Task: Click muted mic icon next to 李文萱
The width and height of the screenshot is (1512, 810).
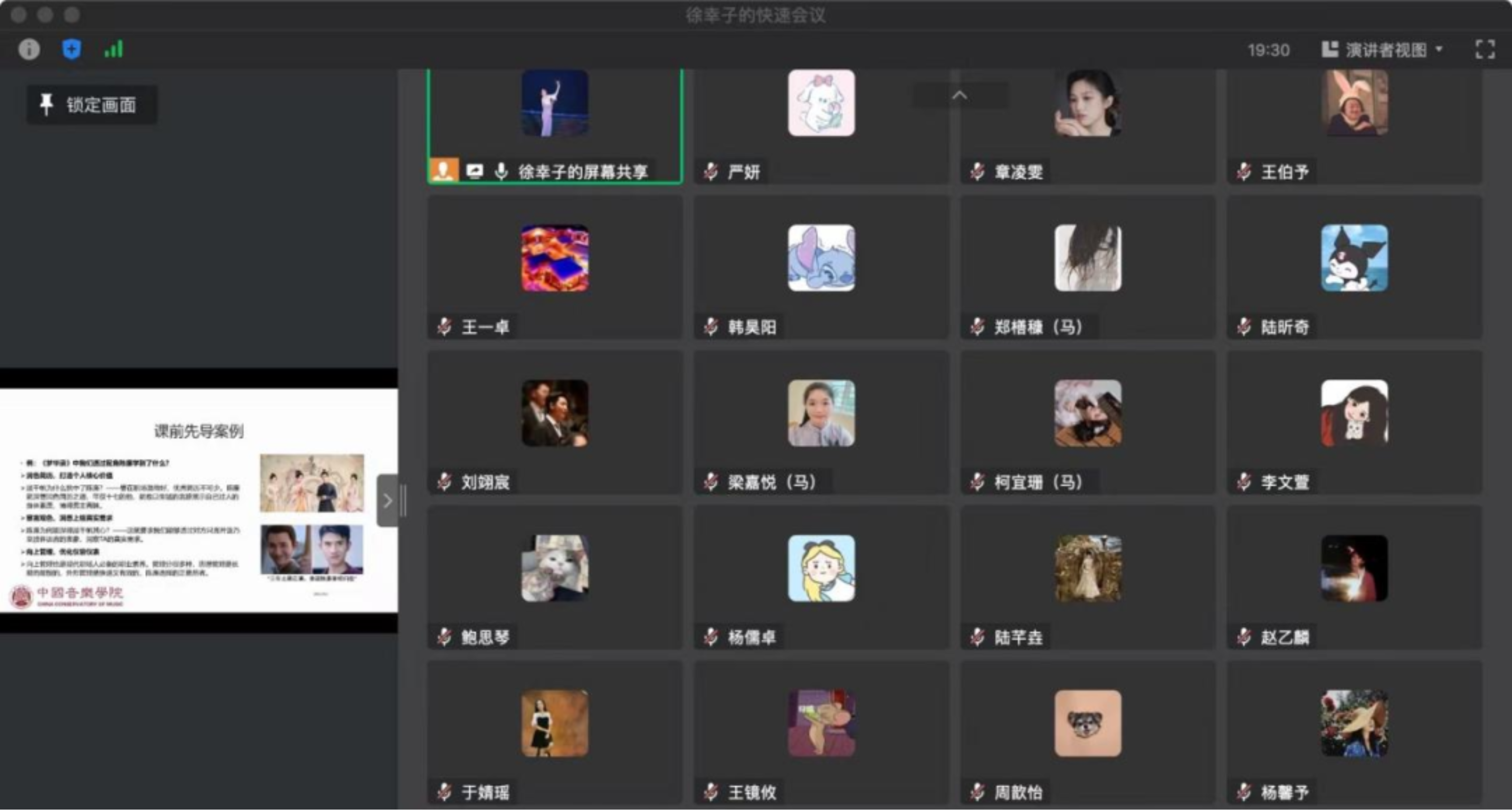Action: [1244, 482]
